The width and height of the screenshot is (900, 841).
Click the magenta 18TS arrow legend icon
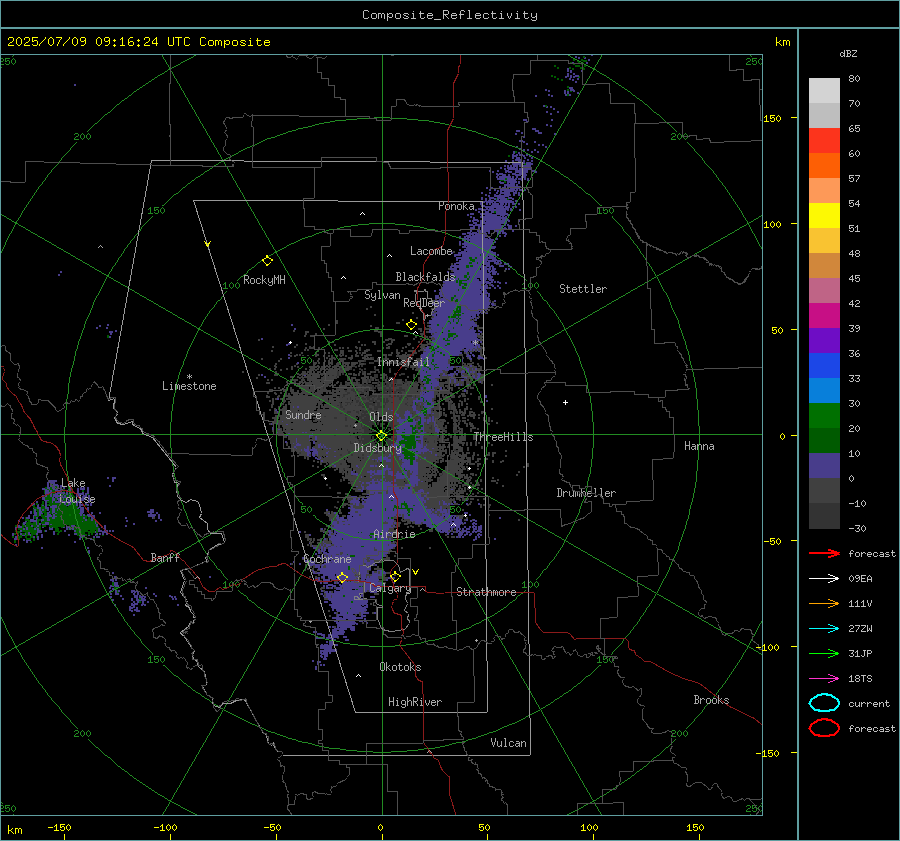824,679
